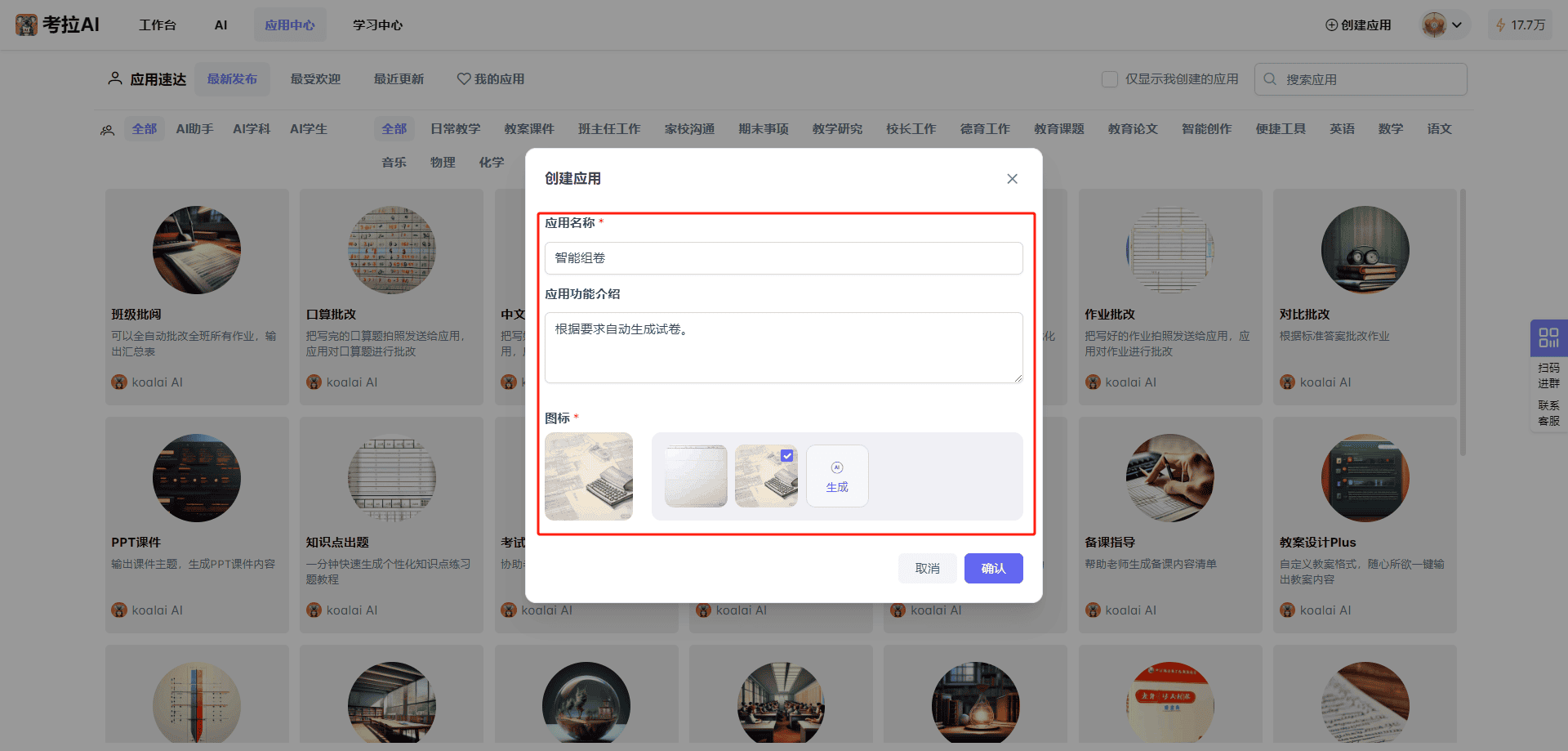Filter by 家校沟通
This screenshot has width=1568, height=751.
689,129
